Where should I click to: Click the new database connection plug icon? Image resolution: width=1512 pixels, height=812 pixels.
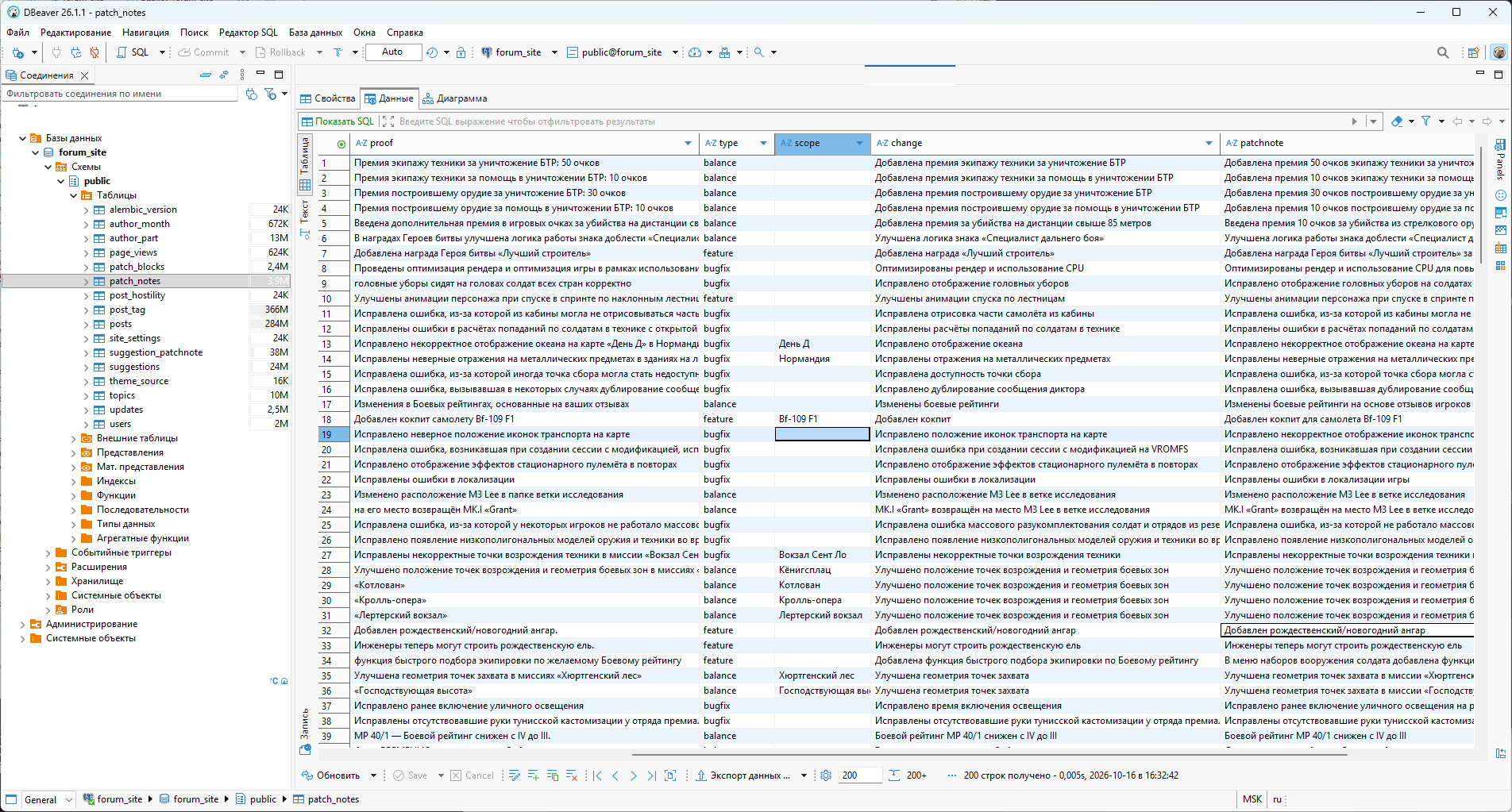(17, 52)
